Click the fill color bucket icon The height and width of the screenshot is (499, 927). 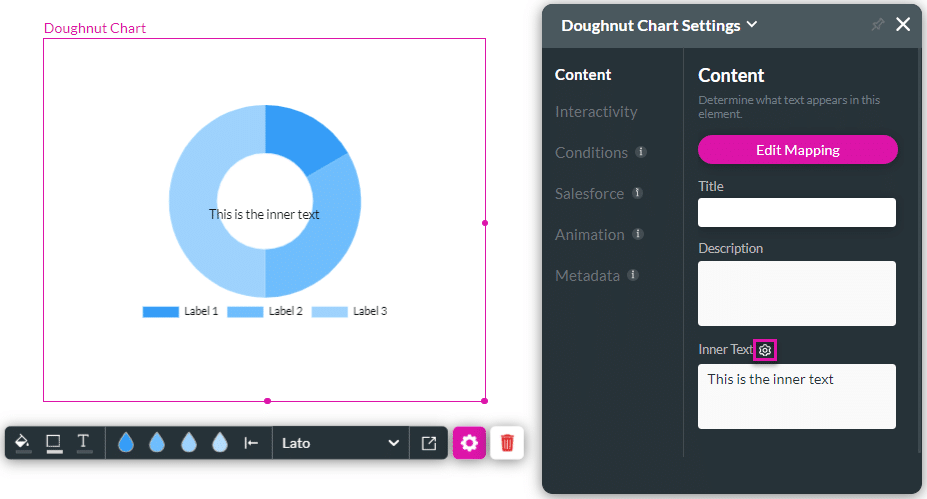[x=23, y=442]
